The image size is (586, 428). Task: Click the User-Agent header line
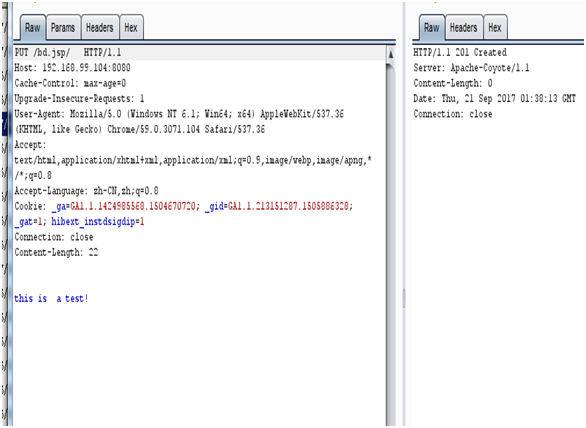(x=179, y=114)
